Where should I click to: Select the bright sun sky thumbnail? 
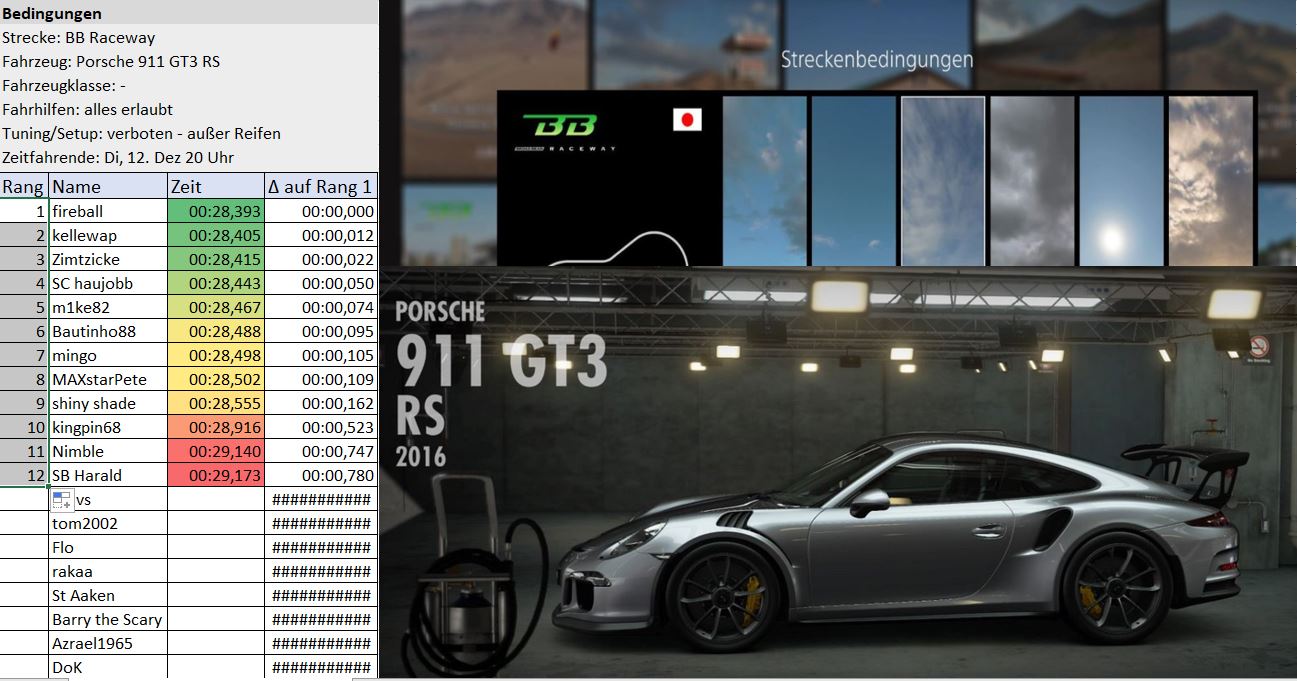tap(1121, 180)
